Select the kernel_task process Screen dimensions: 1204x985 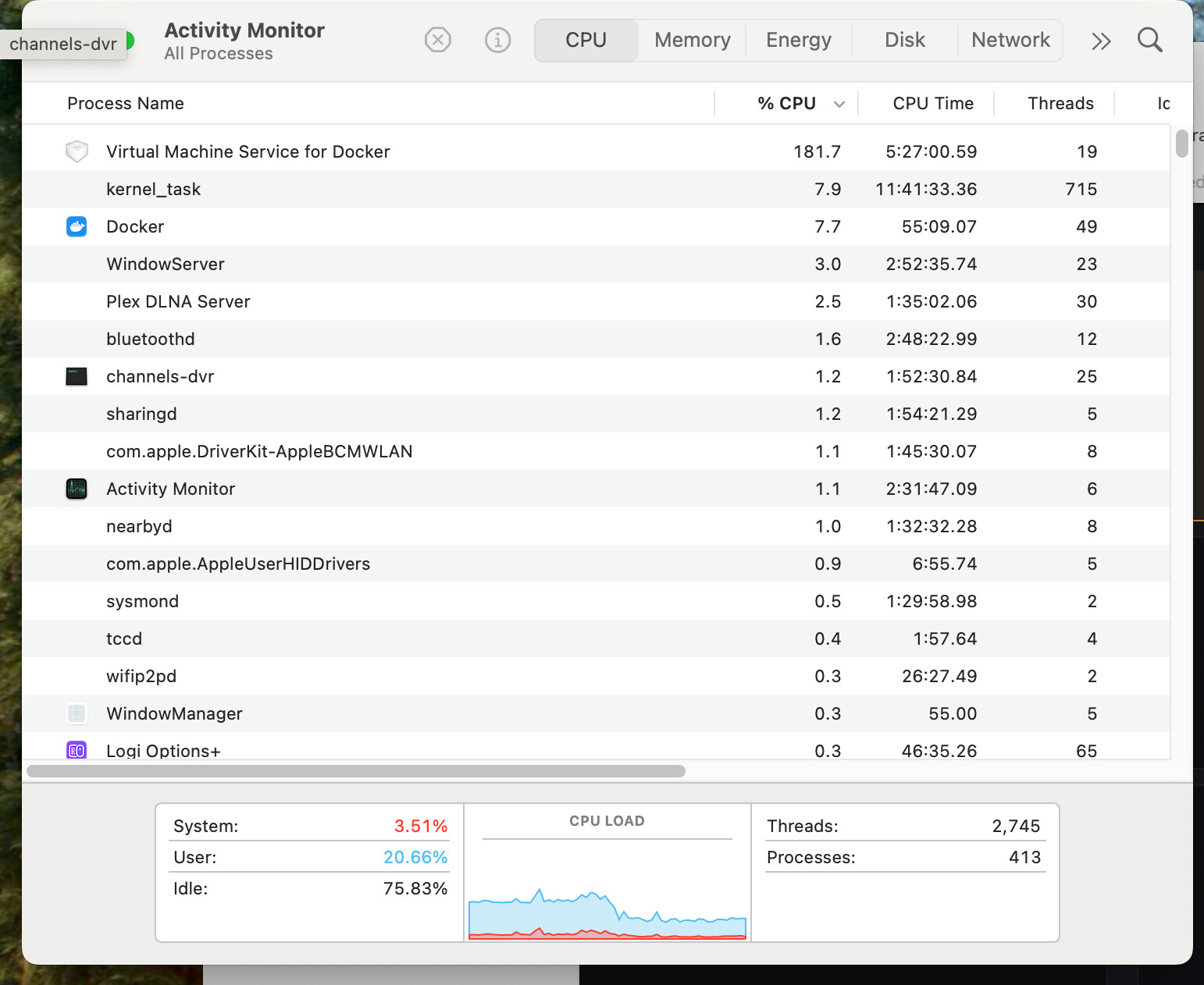pyautogui.click(x=153, y=189)
